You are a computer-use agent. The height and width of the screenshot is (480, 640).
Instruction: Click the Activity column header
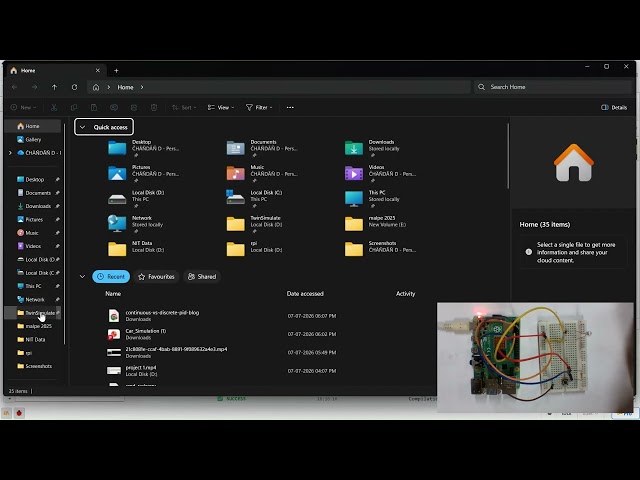[x=405, y=294]
